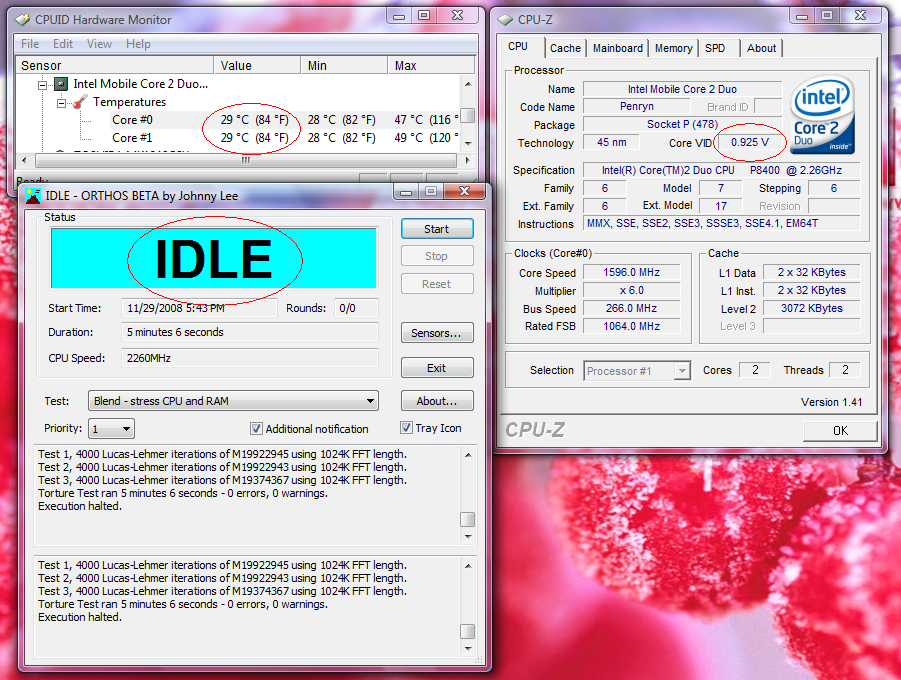Viewport: 901px width, 680px height.
Task: Switch to the SPD tab in CPU-Z
Action: point(715,48)
